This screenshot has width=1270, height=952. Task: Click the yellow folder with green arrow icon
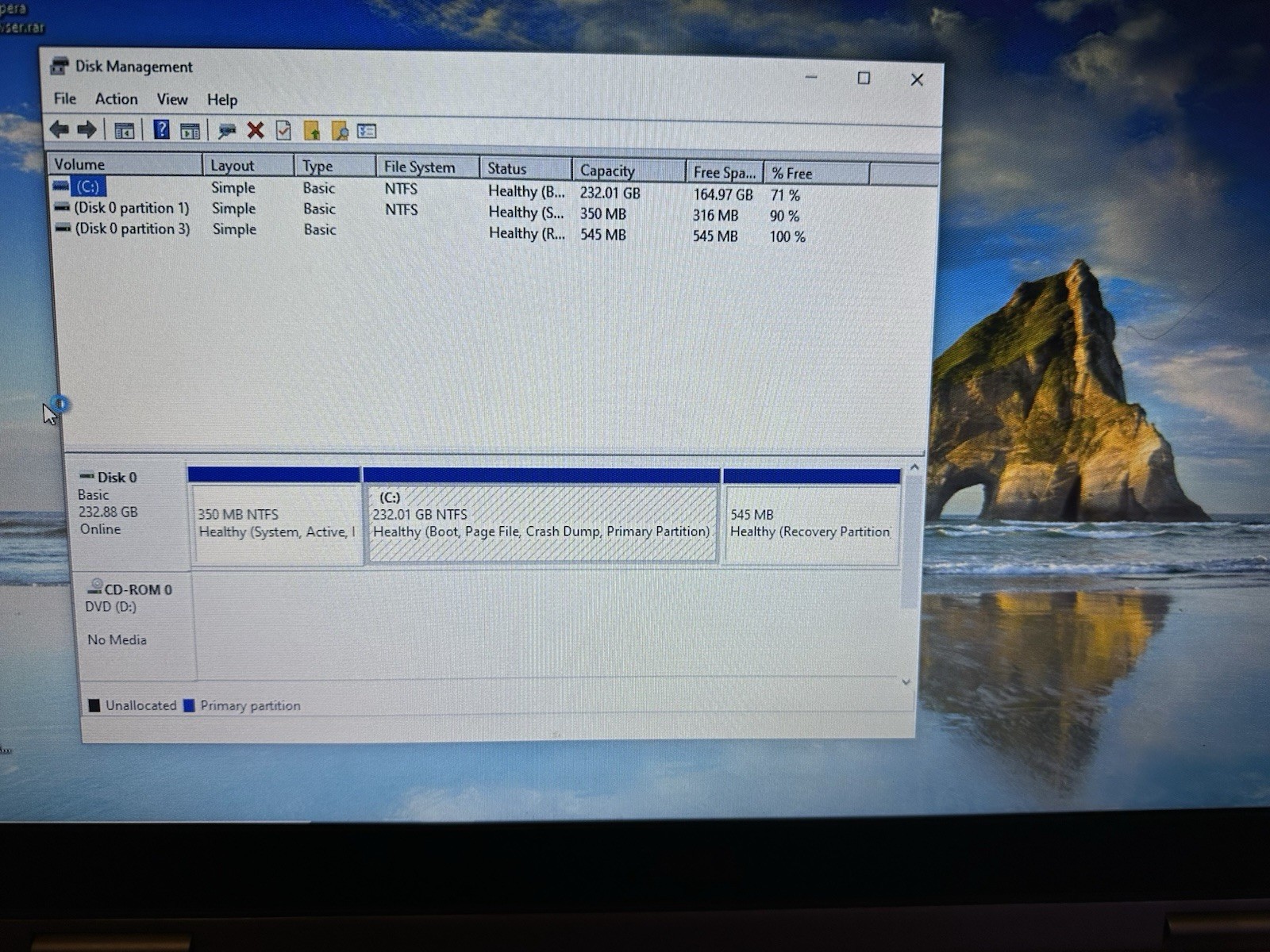click(311, 131)
